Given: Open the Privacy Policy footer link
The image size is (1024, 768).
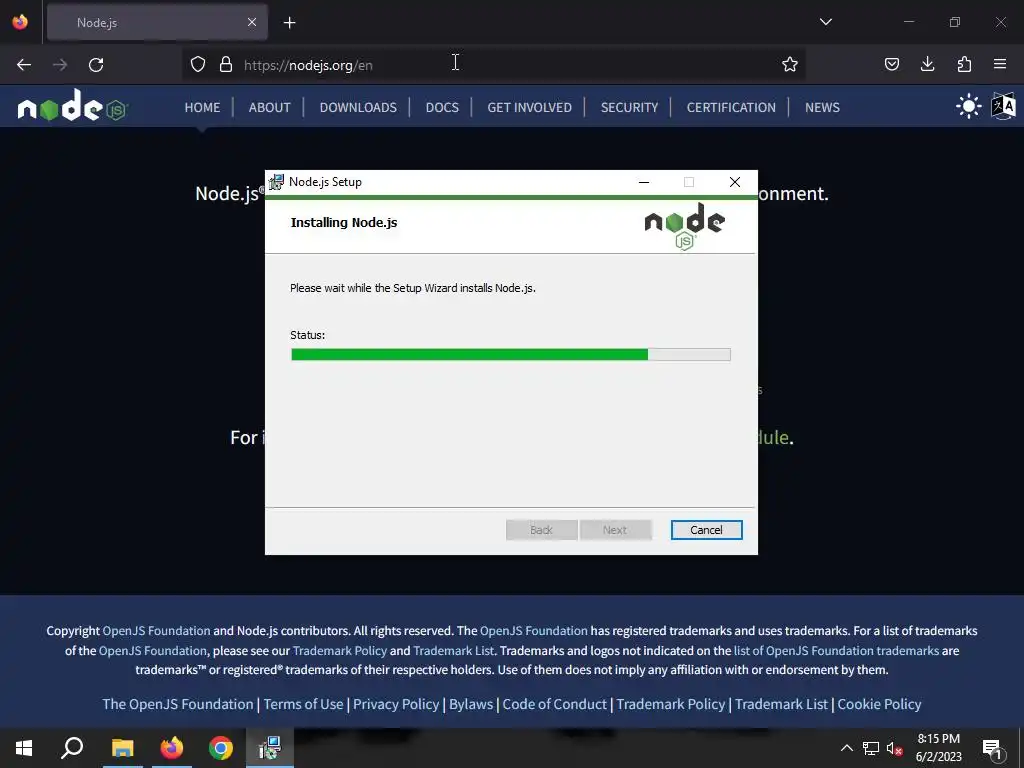Looking at the screenshot, I should click(396, 704).
